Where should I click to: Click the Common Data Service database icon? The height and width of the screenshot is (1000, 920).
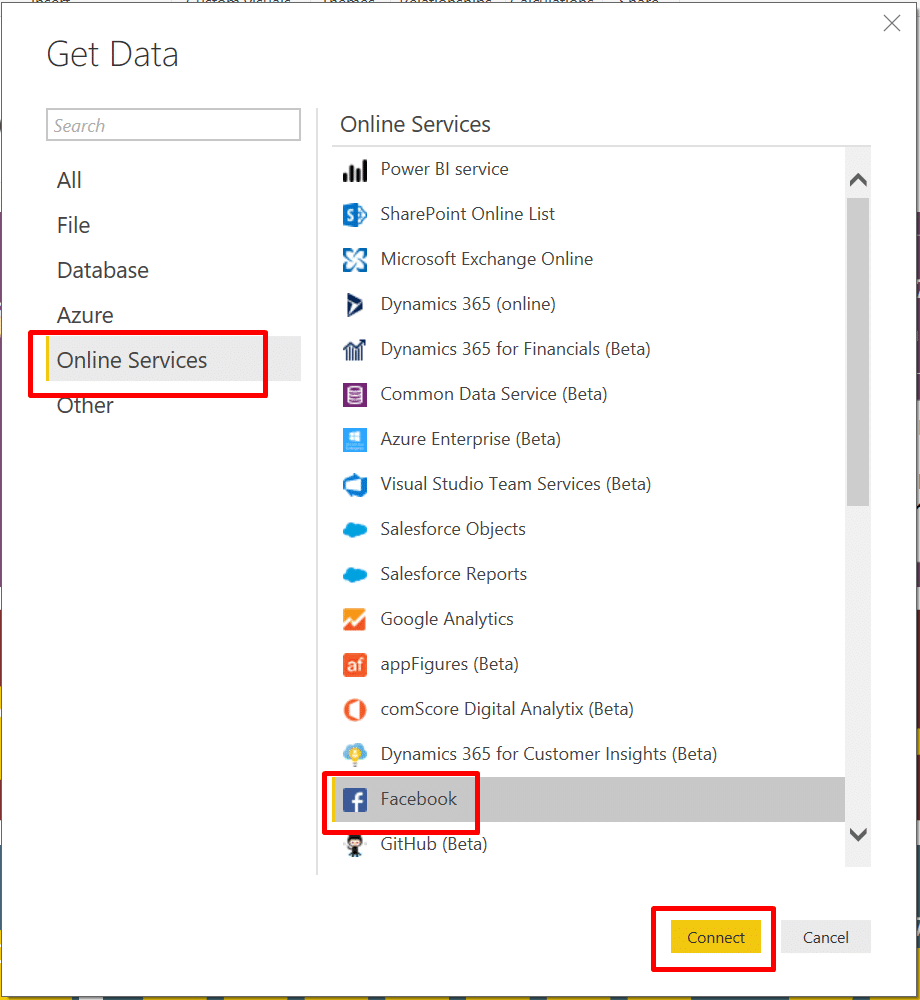click(x=354, y=395)
